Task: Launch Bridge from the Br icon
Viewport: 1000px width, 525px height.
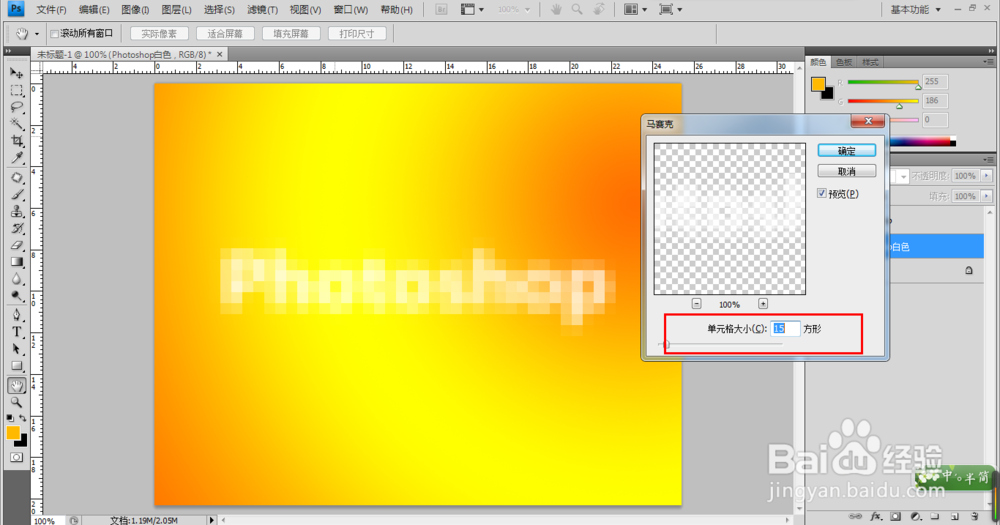Action: (x=441, y=10)
